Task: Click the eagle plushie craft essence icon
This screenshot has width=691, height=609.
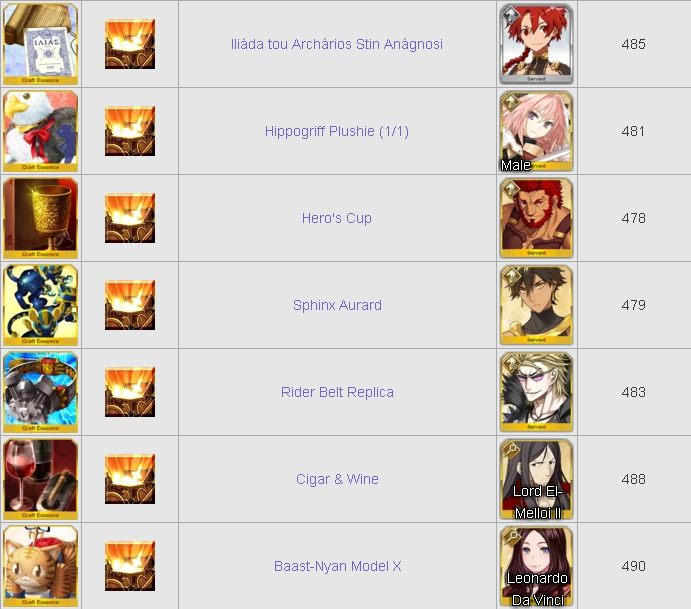Action: [41, 131]
